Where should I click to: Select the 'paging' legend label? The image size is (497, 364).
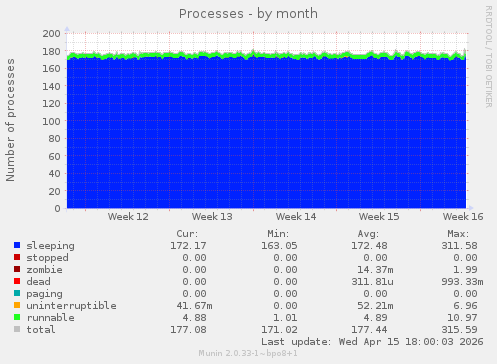pos(44,294)
